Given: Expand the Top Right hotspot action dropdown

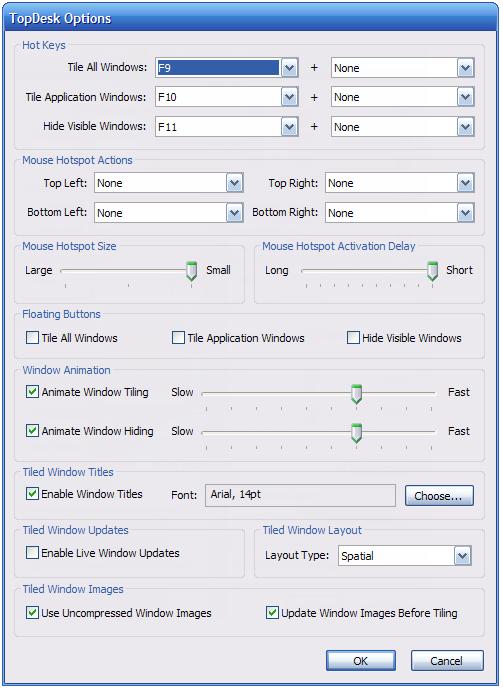Looking at the screenshot, I should click(x=465, y=183).
